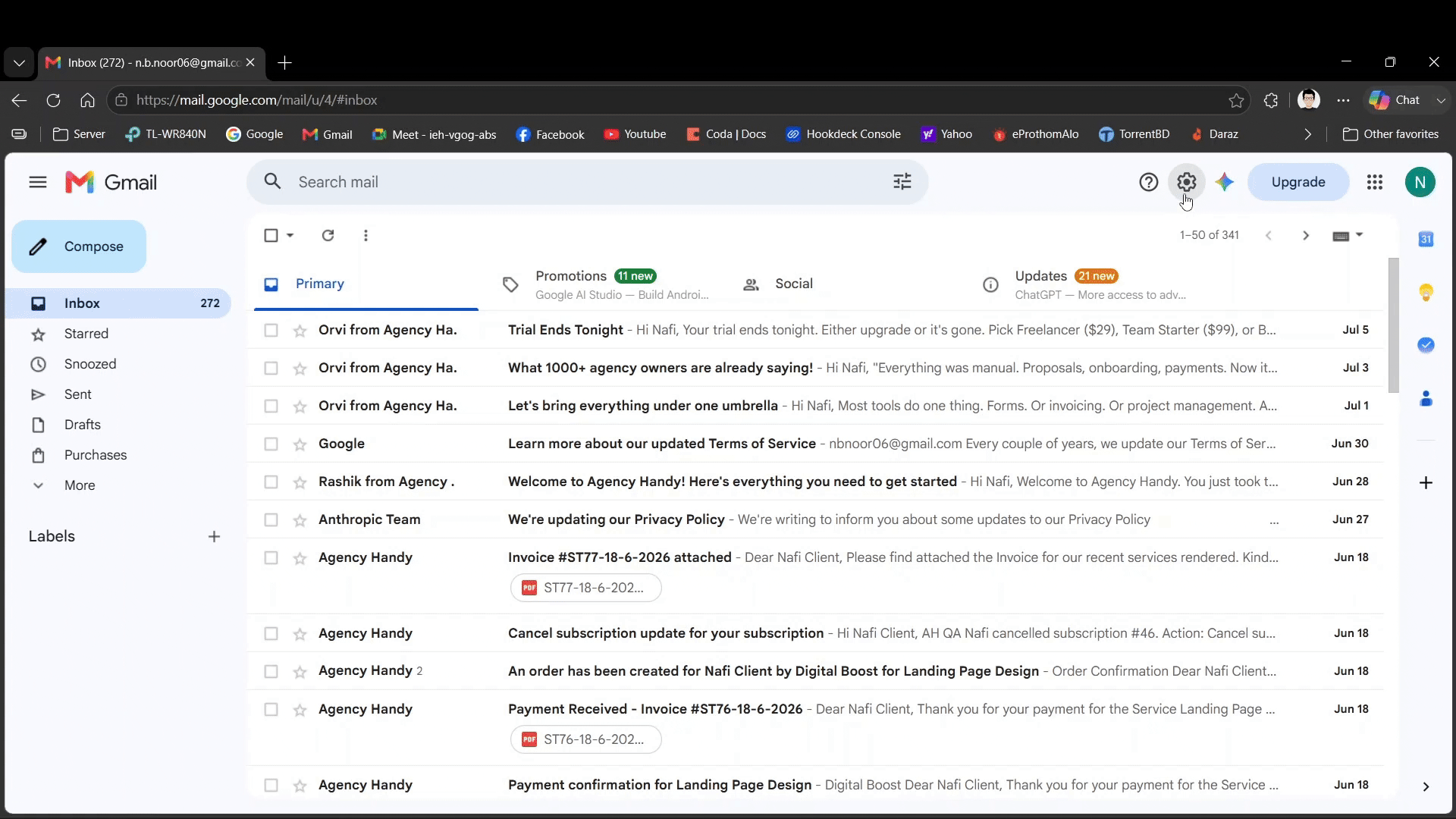The image size is (1456, 819).
Task: Go to the next page of emails
Action: 1305,235
